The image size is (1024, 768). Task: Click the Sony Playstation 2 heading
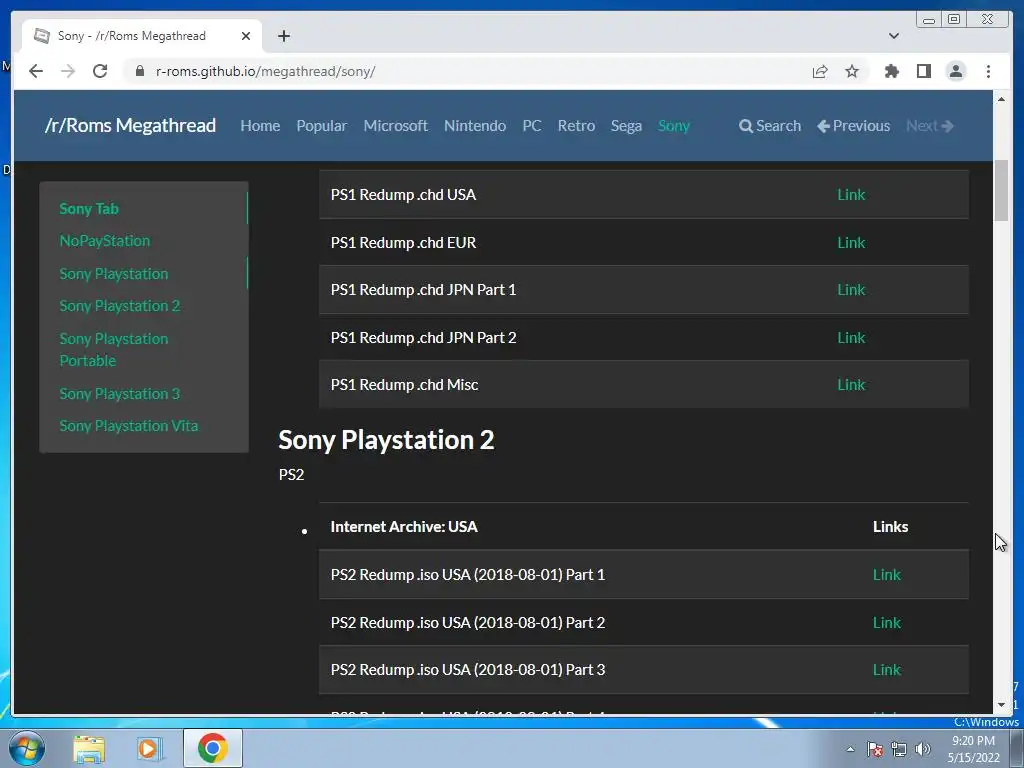(x=386, y=440)
